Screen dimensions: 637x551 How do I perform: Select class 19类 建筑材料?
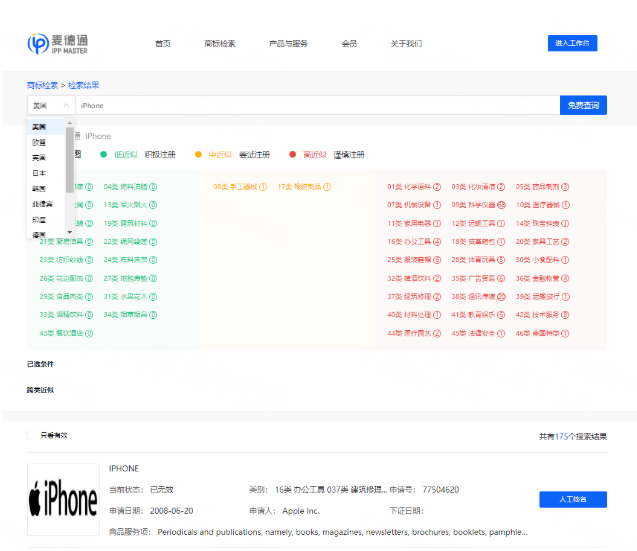tap(130, 223)
